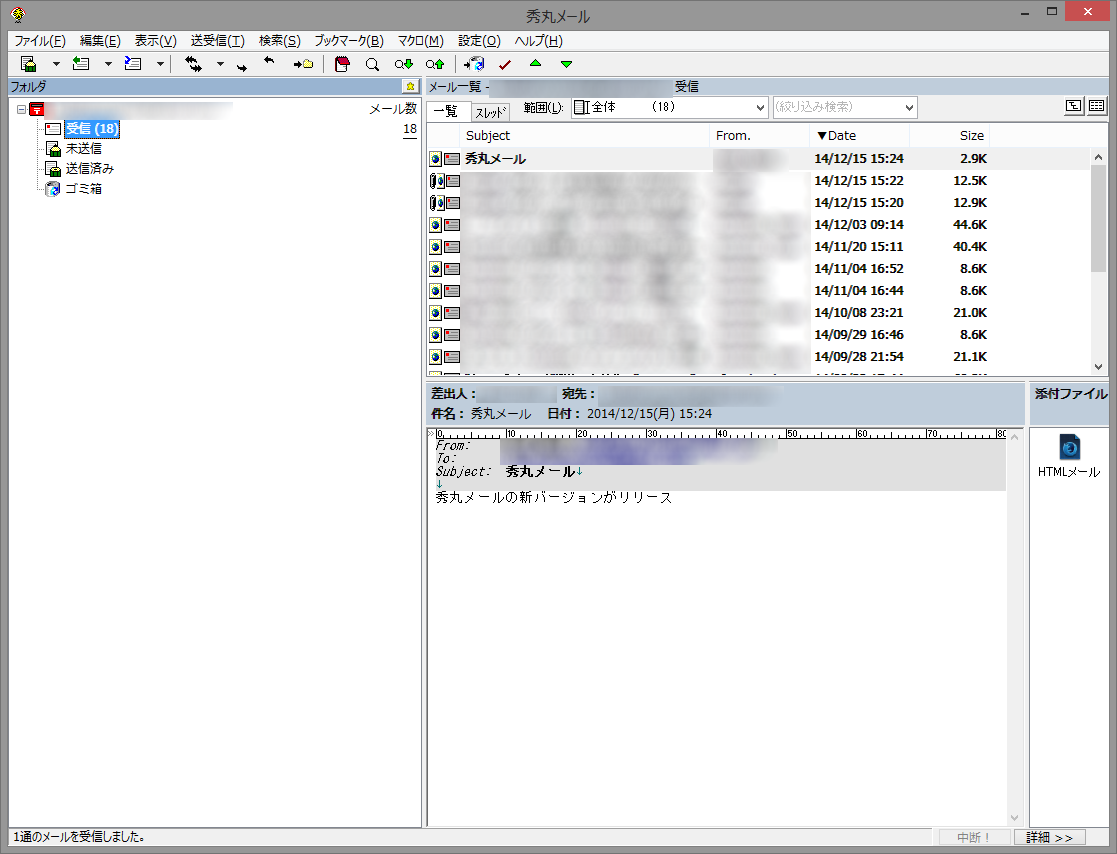Open the HTMLメール attachment icon

pyautogui.click(x=1069, y=456)
